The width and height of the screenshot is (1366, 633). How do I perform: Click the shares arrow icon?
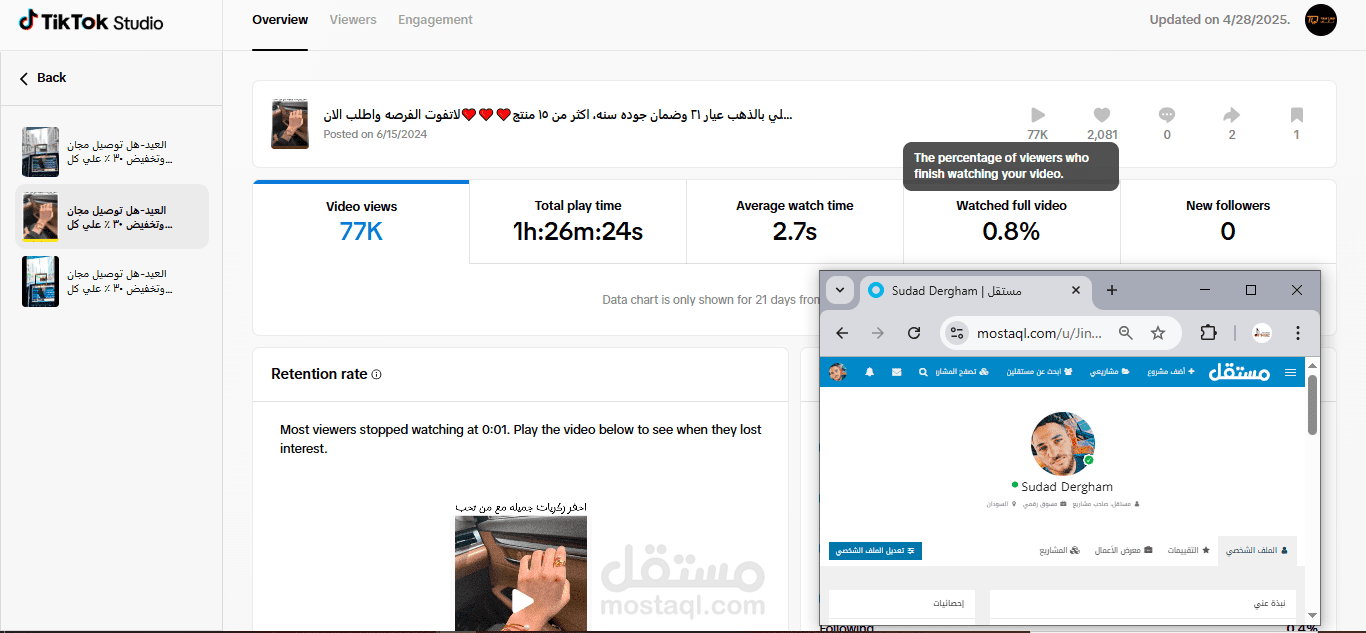tap(1232, 115)
